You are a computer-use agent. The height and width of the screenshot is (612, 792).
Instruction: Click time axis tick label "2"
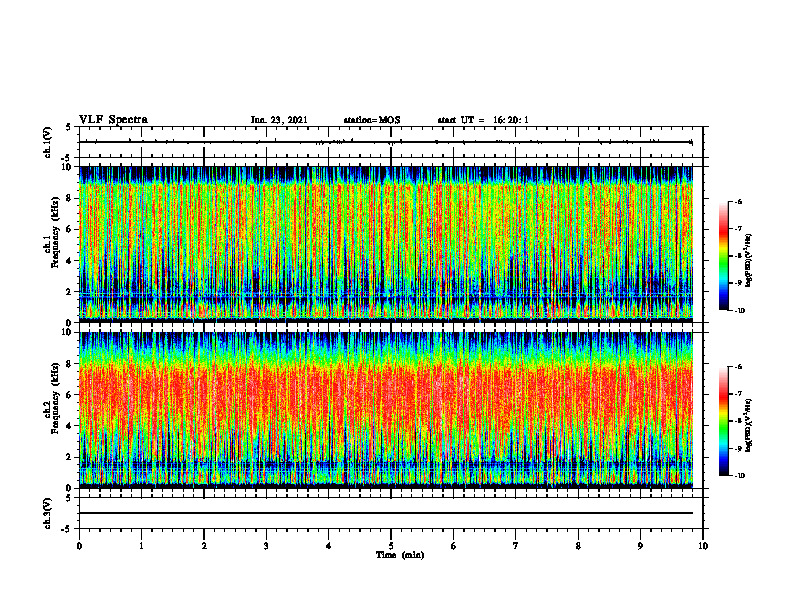coord(204,546)
